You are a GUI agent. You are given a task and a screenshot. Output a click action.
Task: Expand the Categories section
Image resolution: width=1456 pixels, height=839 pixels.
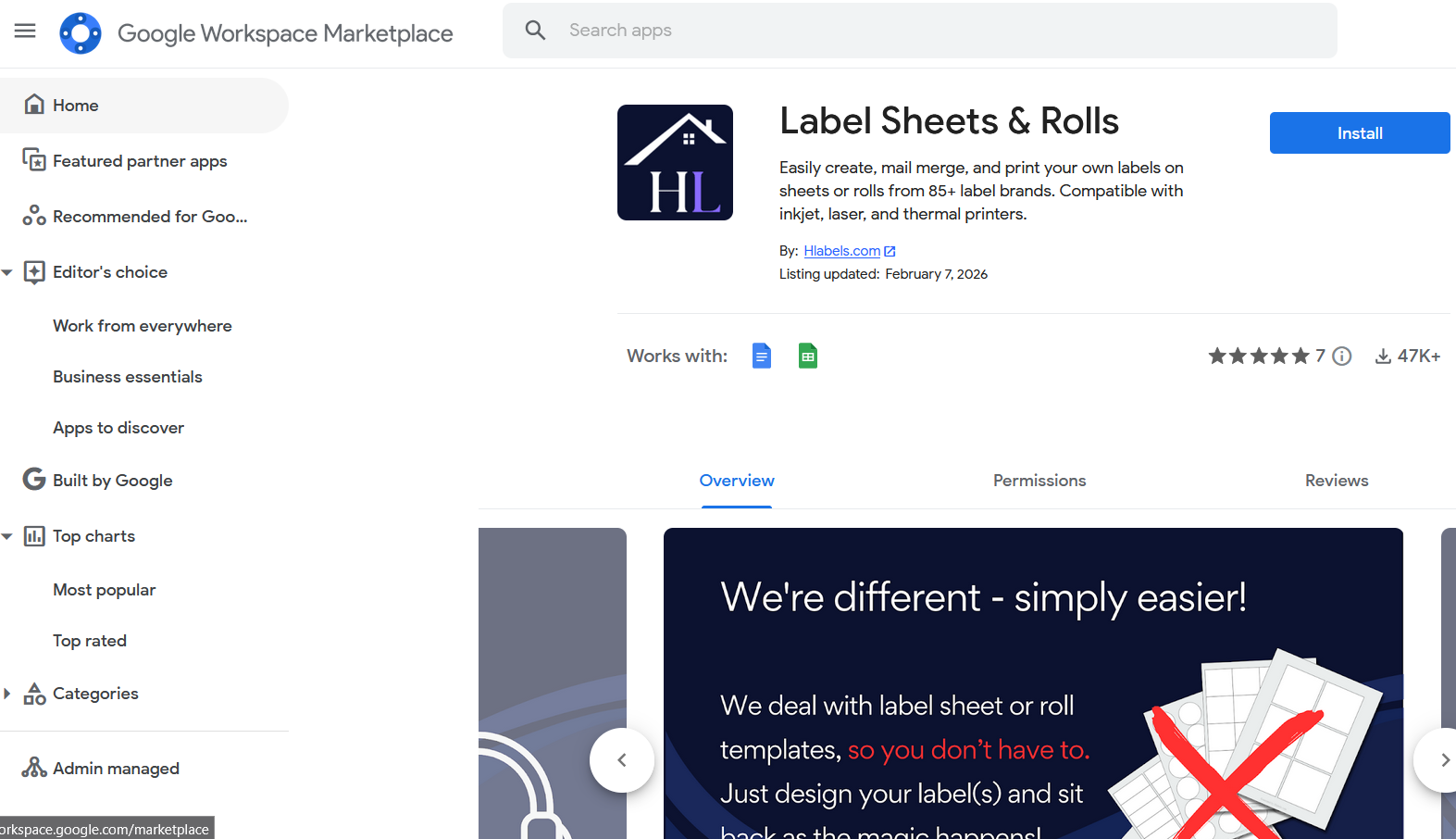point(7,694)
